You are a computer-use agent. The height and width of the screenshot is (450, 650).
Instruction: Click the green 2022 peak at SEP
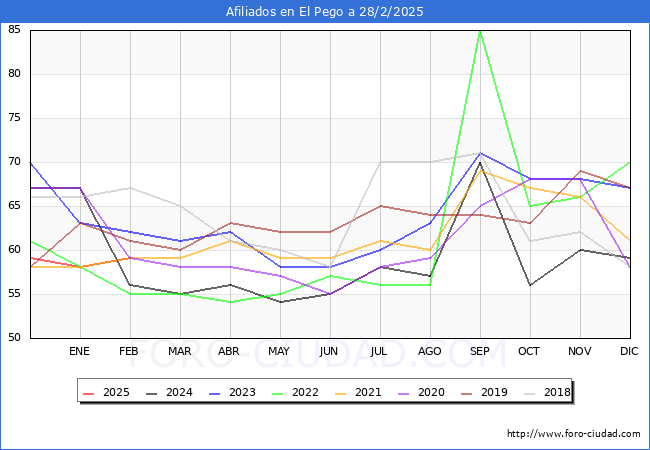click(x=480, y=31)
